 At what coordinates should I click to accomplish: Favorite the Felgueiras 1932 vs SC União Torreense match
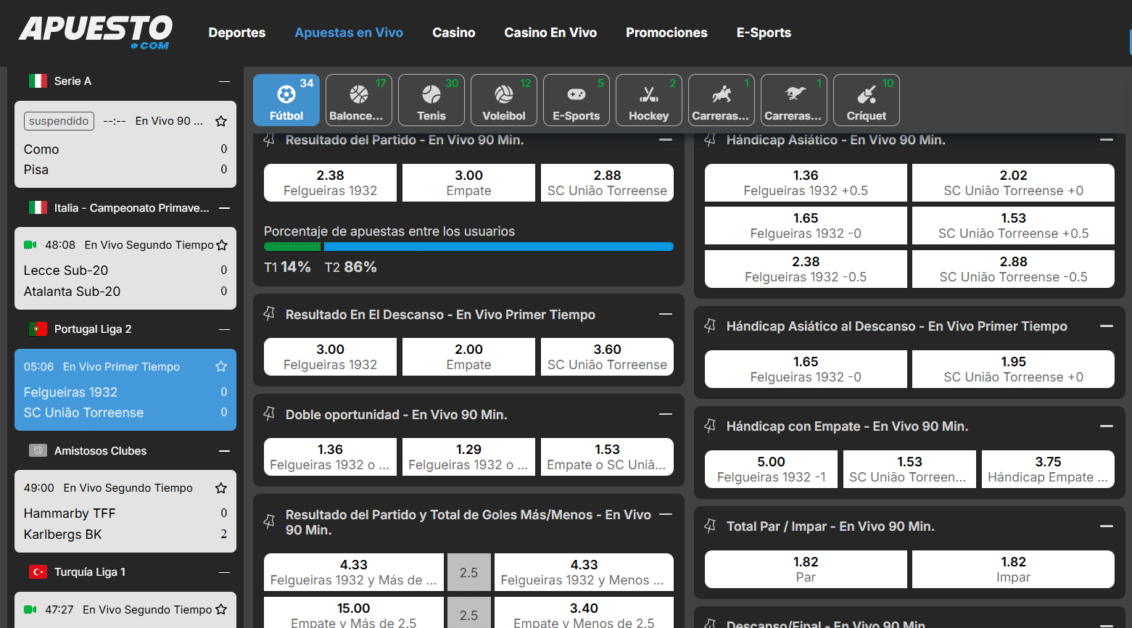click(x=221, y=367)
